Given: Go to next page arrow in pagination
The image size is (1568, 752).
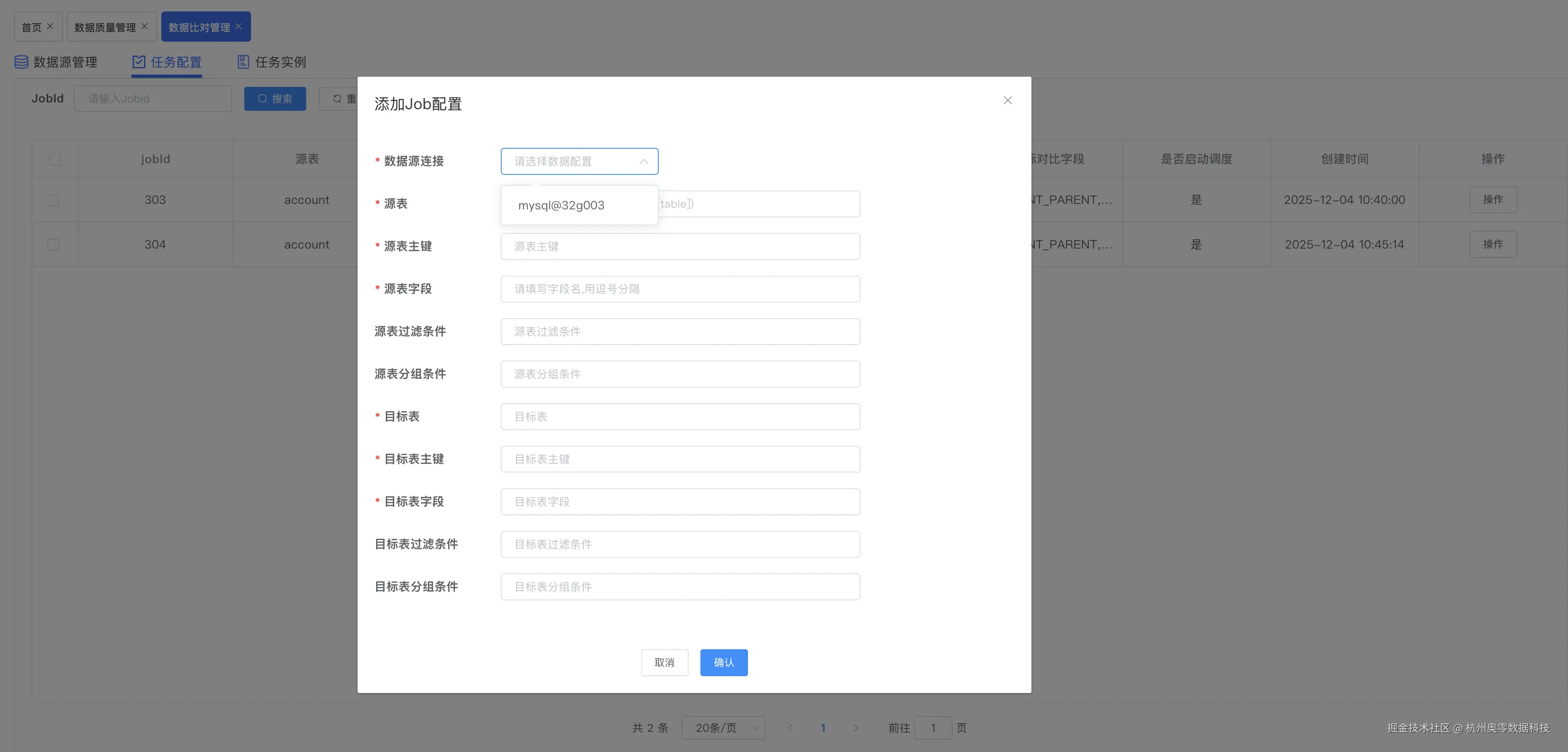Looking at the screenshot, I should click(855, 728).
